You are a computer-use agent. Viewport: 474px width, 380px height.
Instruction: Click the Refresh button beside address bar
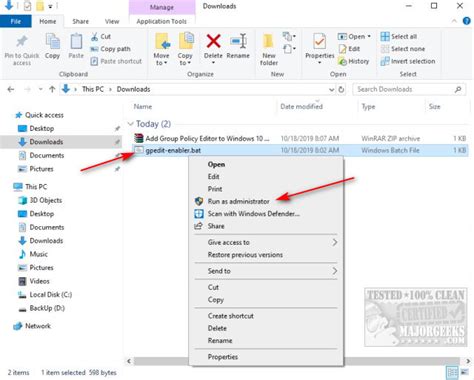pyautogui.click(x=341, y=89)
